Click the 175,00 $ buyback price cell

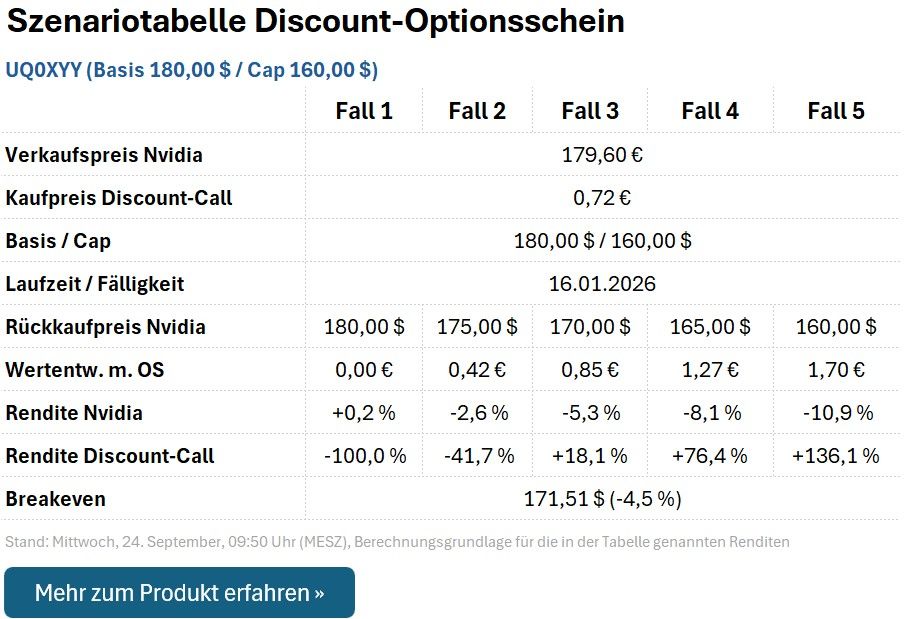(477, 327)
